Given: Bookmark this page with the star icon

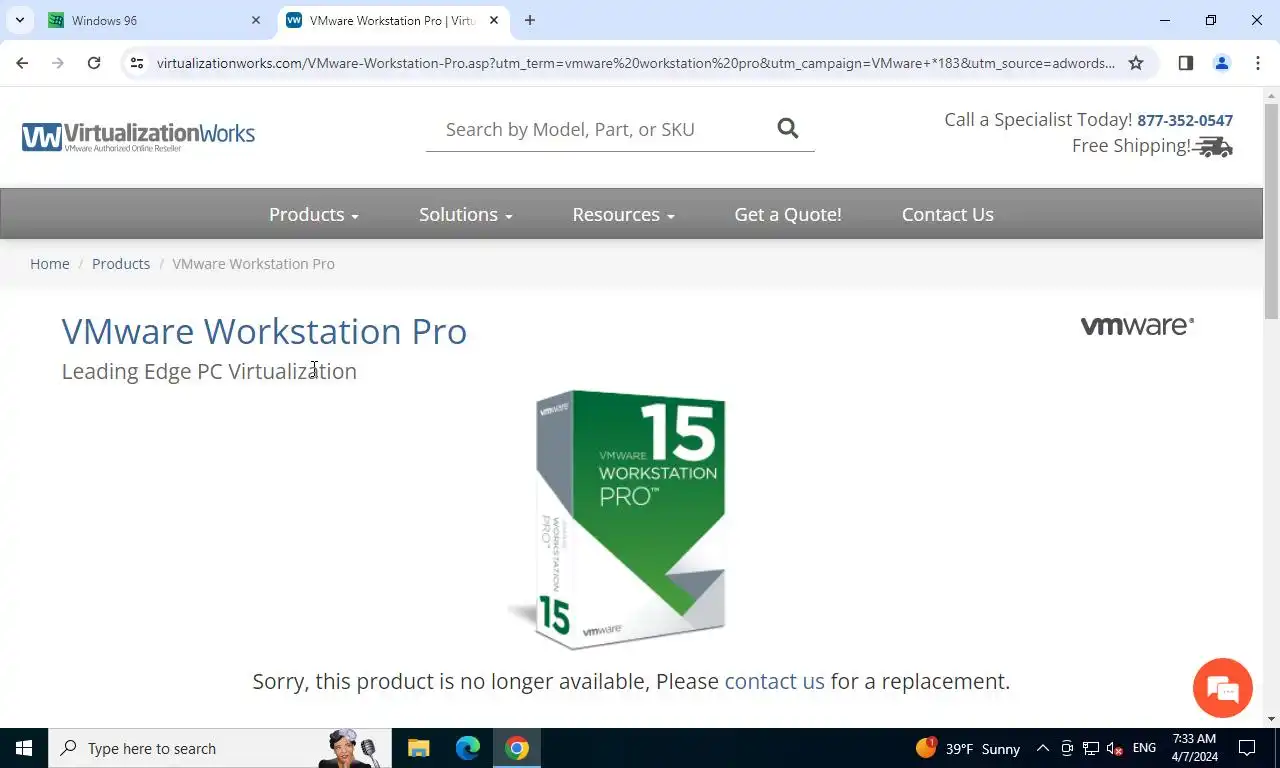Looking at the screenshot, I should pos(1136,63).
